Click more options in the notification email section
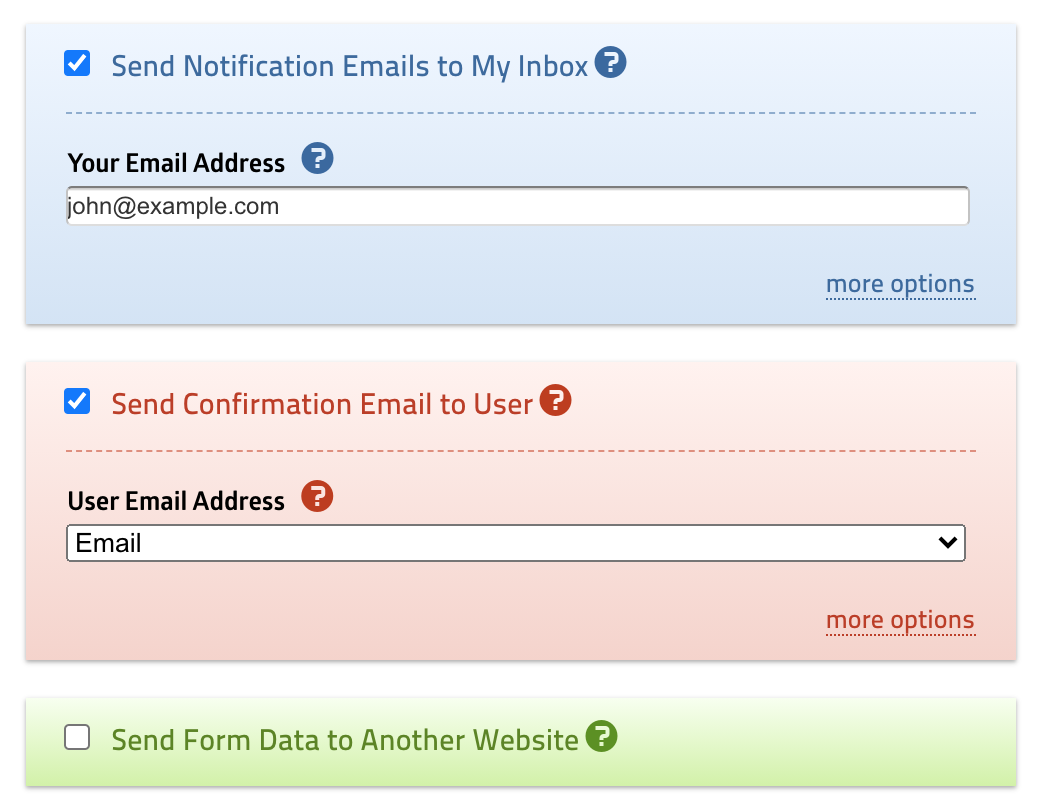Image resolution: width=1038 pixels, height=810 pixels. tap(899, 284)
